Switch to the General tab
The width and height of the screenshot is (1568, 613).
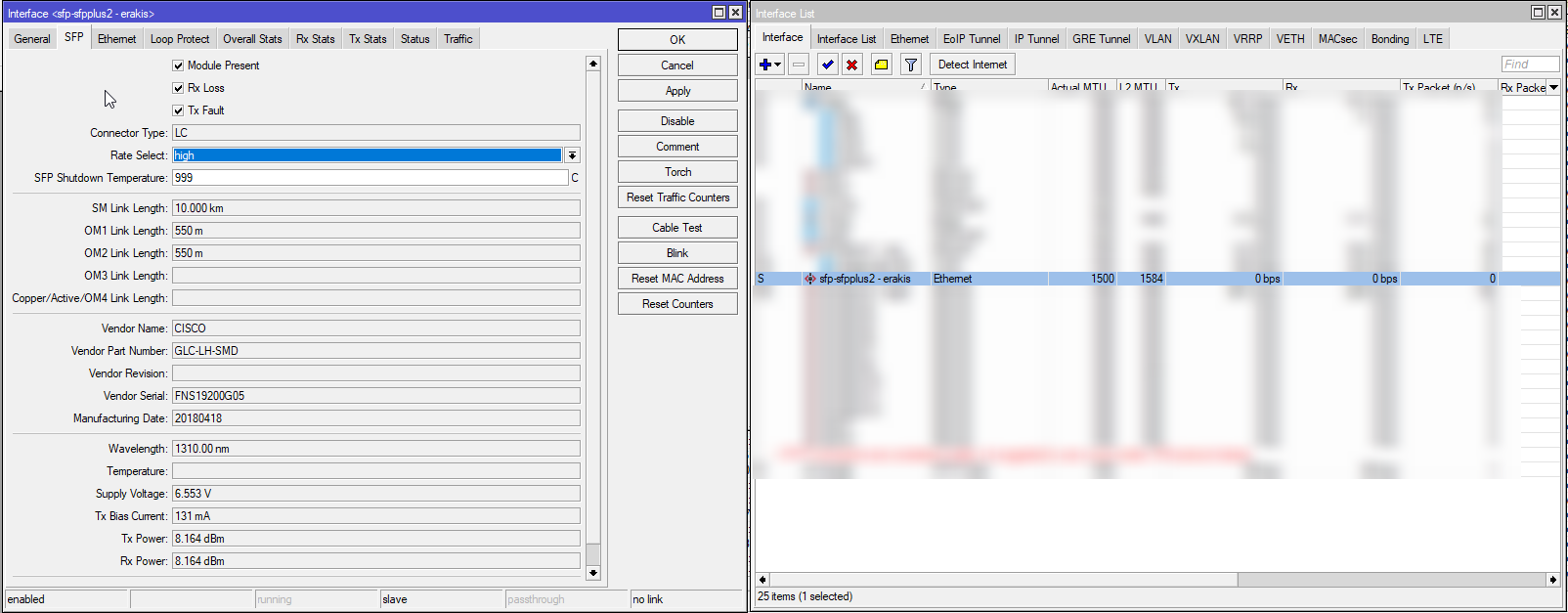click(32, 39)
